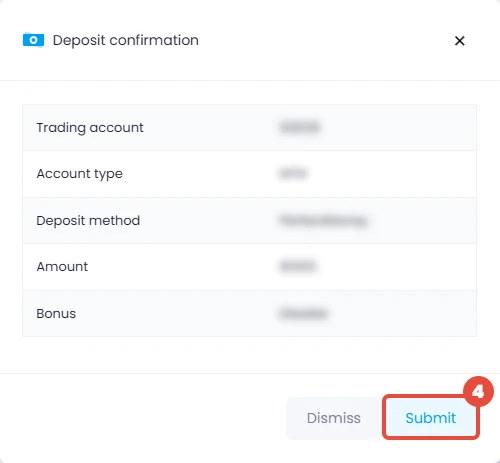This screenshot has width=500, height=463.
Task: Select the Bonus label
Action: 56,313
